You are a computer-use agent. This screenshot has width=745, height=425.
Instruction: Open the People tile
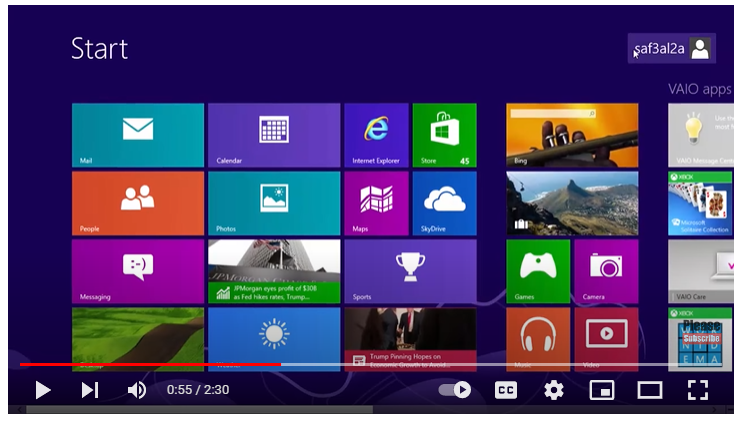click(138, 203)
